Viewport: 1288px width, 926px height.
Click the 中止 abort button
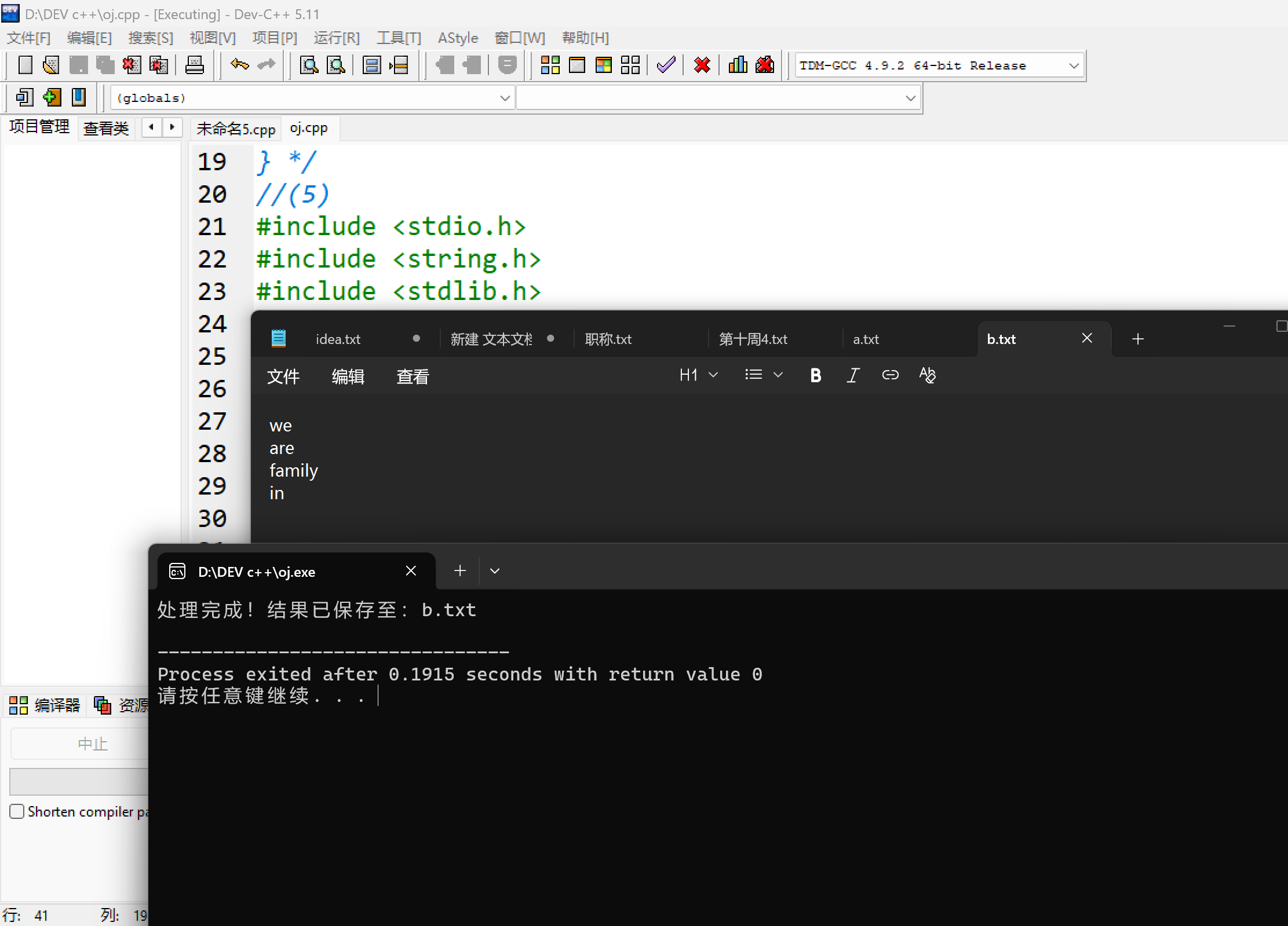tap(93, 744)
